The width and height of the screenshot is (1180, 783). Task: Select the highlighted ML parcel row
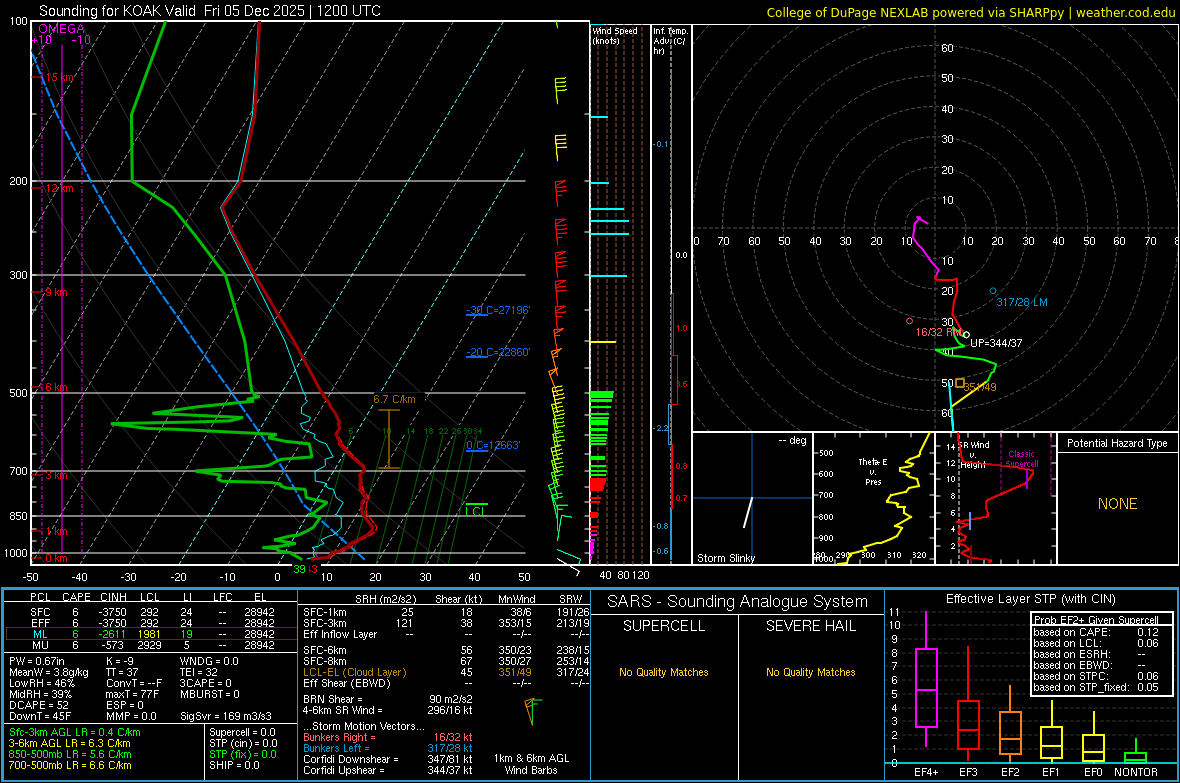pos(151,634)
